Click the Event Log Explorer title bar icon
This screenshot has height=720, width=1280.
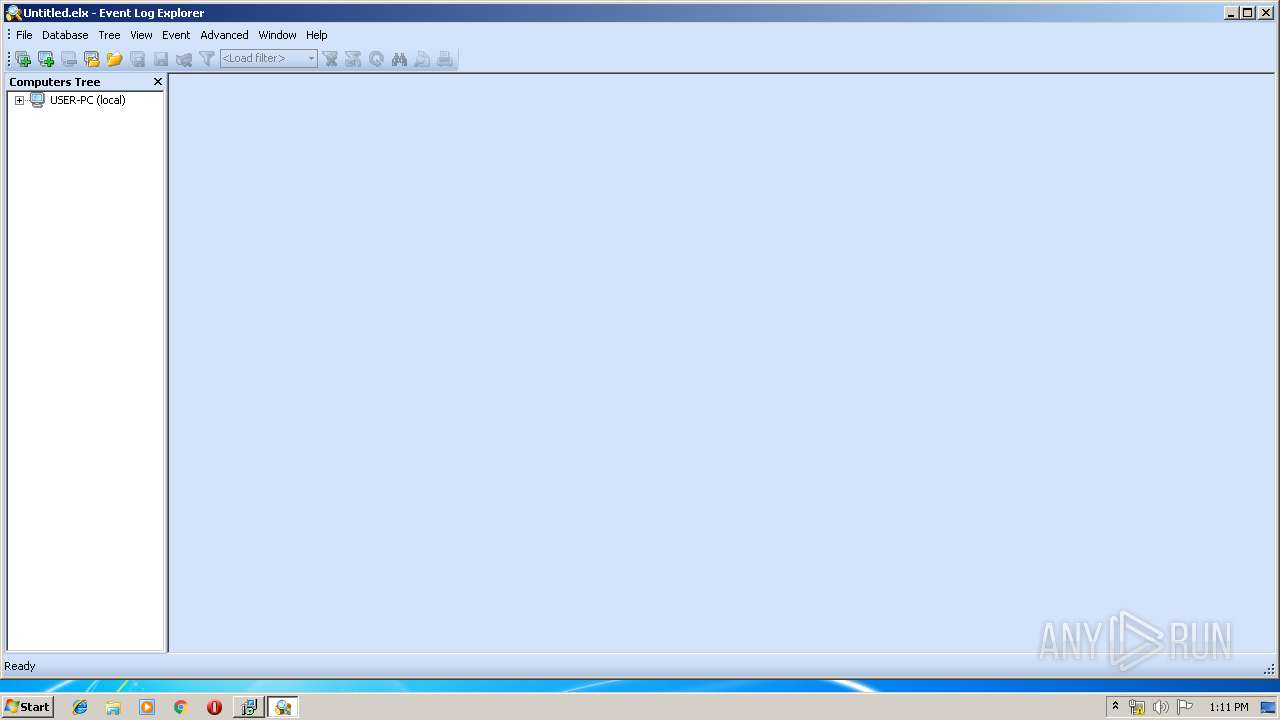click(13, 13)
